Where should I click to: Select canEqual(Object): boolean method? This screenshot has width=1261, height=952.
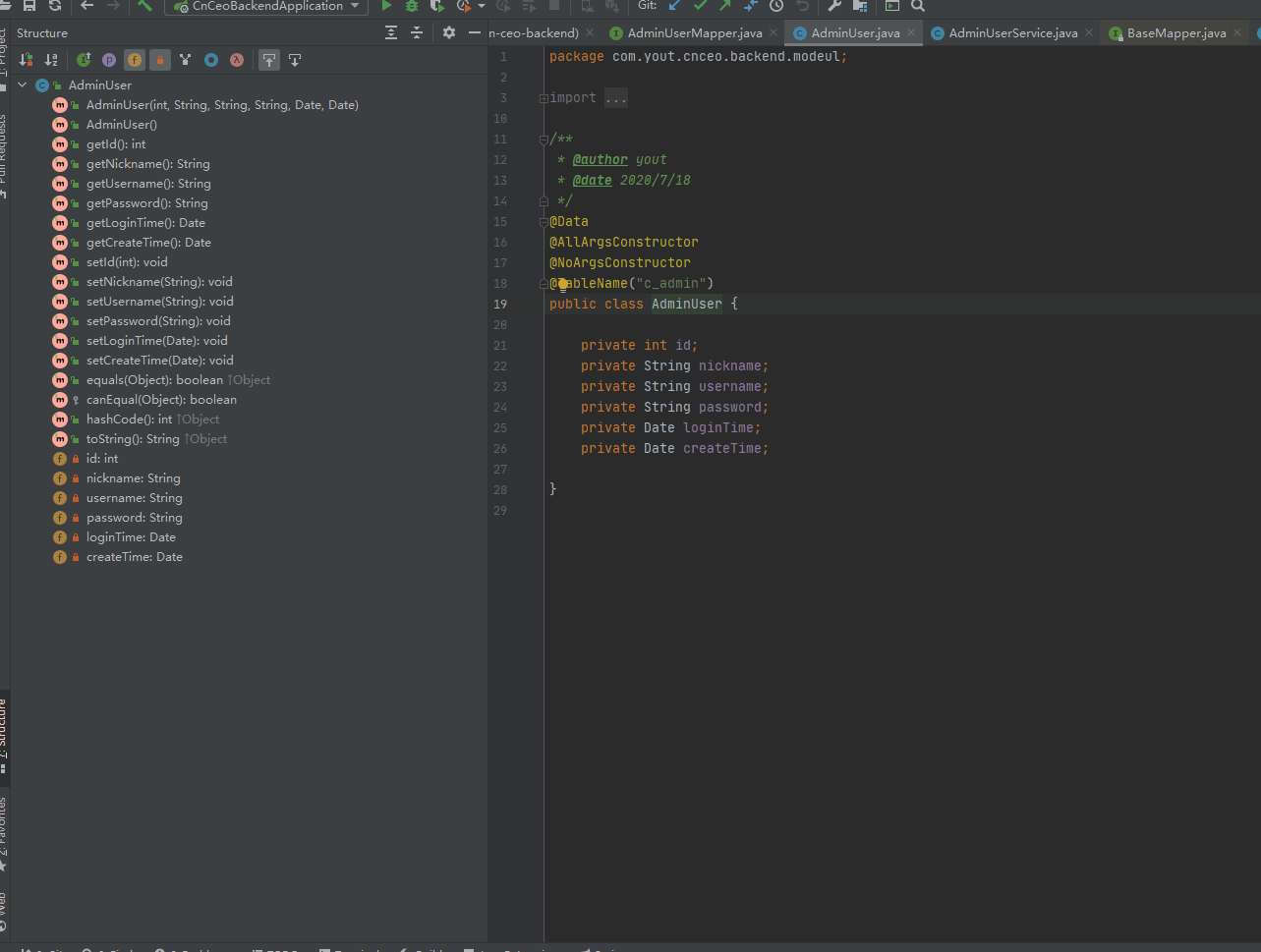pyautogui.click(x=161, y=400)
